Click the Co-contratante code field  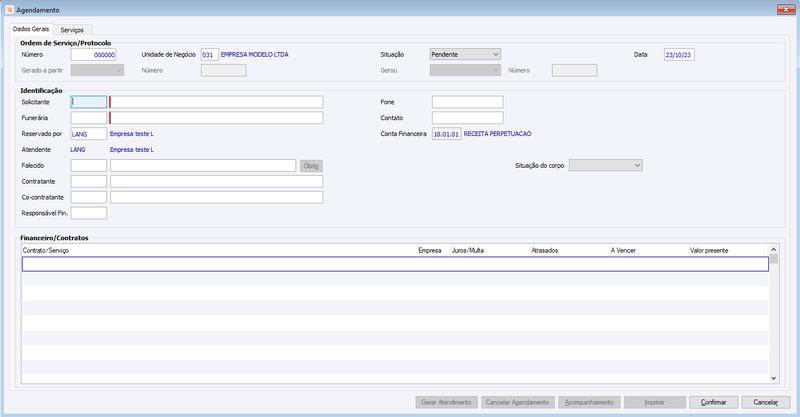tap(89, 197)
